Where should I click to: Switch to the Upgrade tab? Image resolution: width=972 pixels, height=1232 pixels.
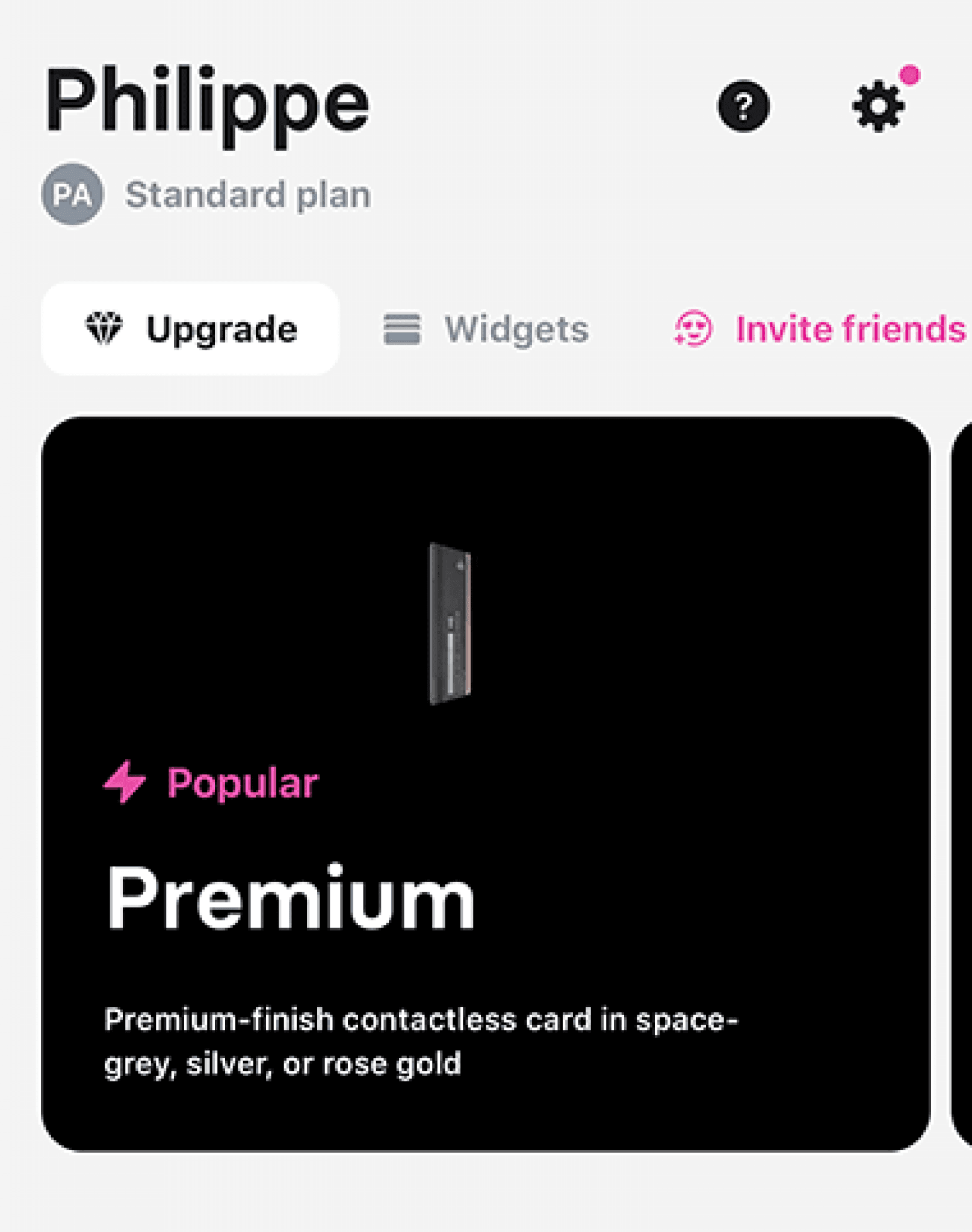click(191, 328)
